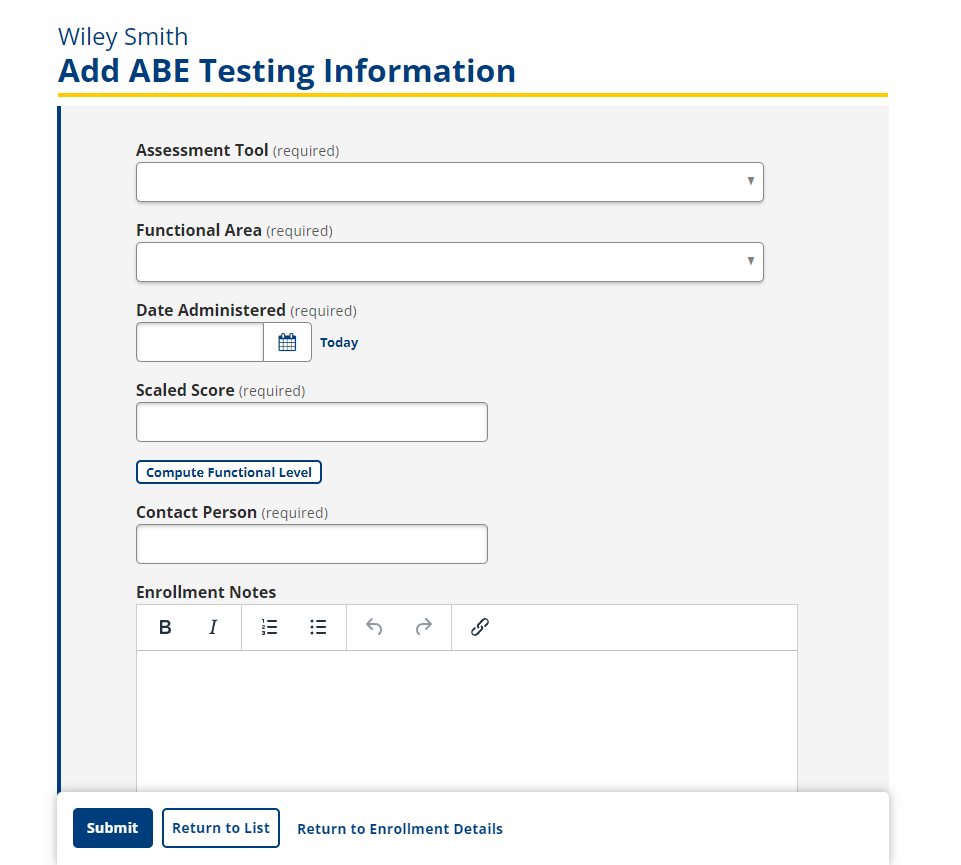961x865 pixels.
Task: Focus the Scaled Score input field
Action: [312, 422]
